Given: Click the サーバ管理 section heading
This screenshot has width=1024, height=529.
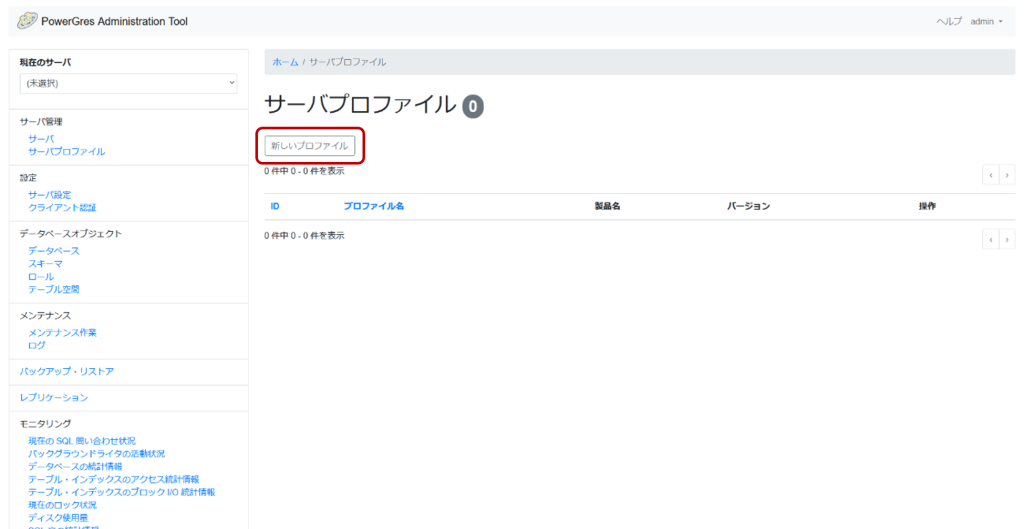Looking at the screenshot, I should click(41, 122).
